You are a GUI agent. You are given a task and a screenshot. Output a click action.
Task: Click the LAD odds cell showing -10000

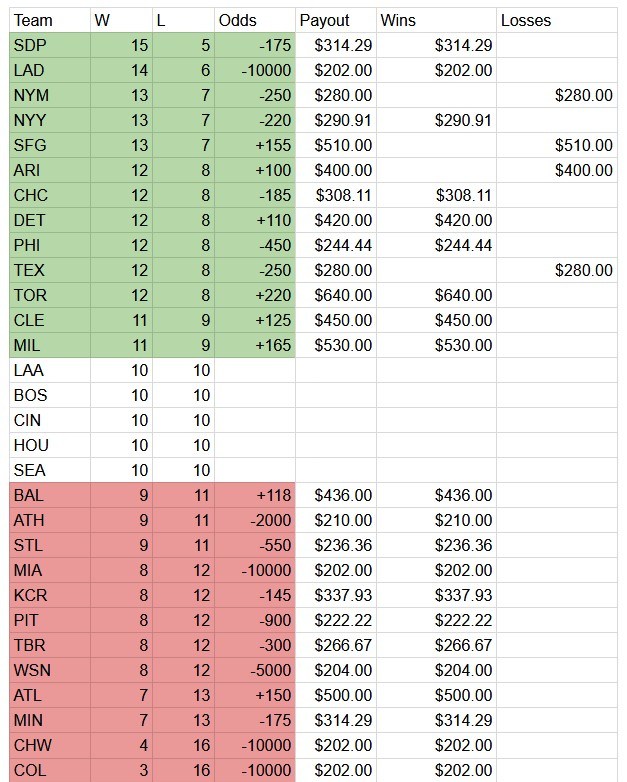(255, 71)
